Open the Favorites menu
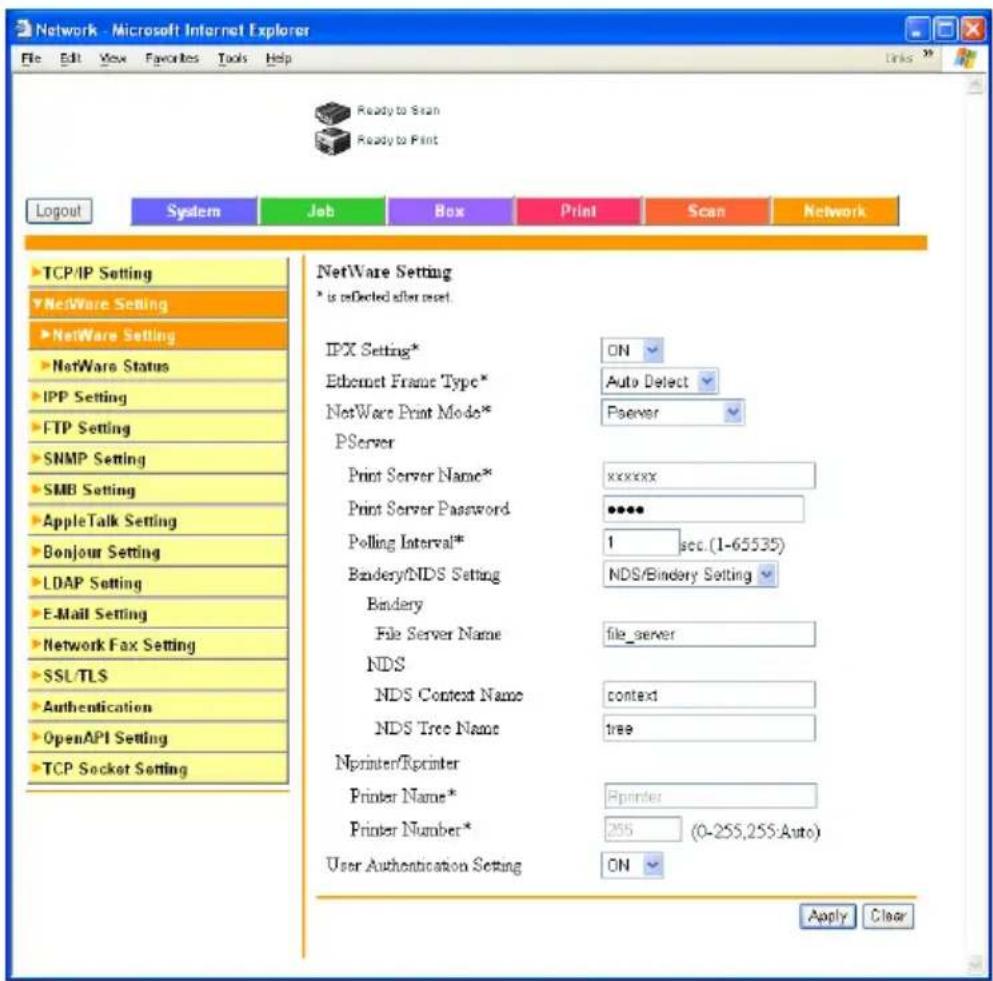The width and height of the screenshot is (993, 981). [x=172, y=58]
